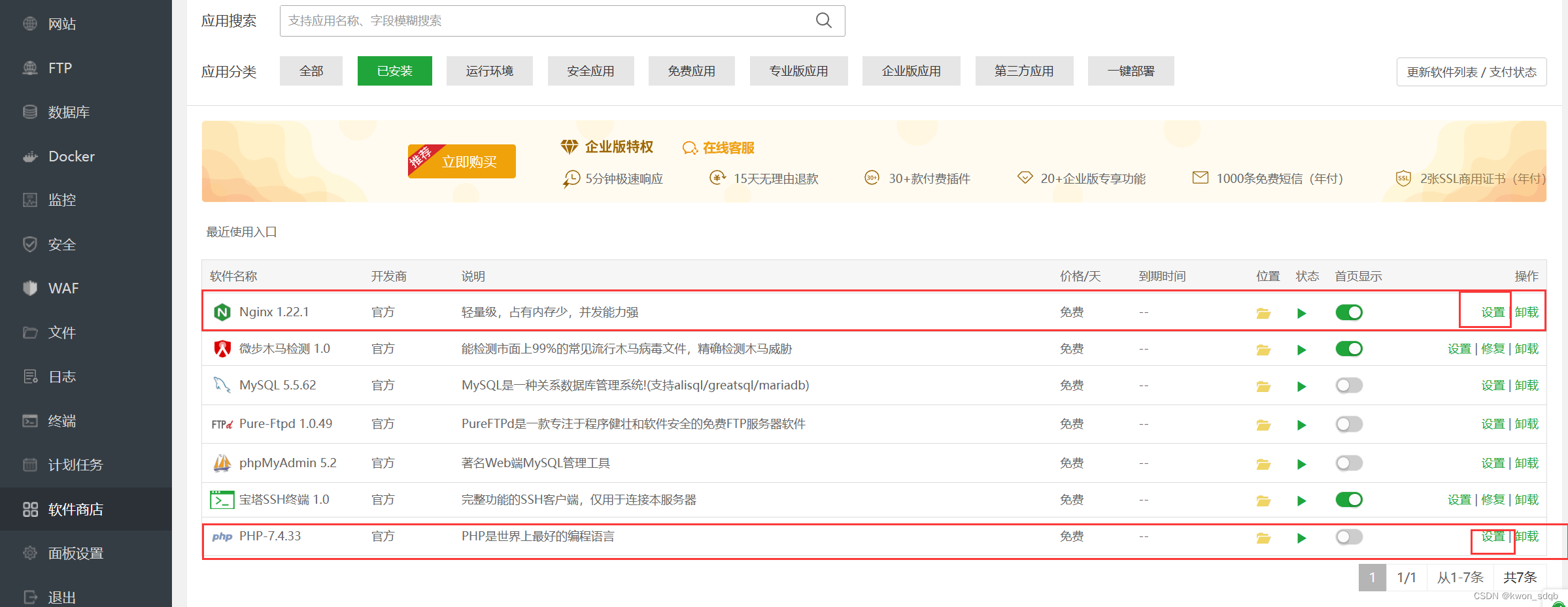This screenshot has width=1568, height=607.
Task: Select the 全部 category tab
Action: [x=311, y=71]
